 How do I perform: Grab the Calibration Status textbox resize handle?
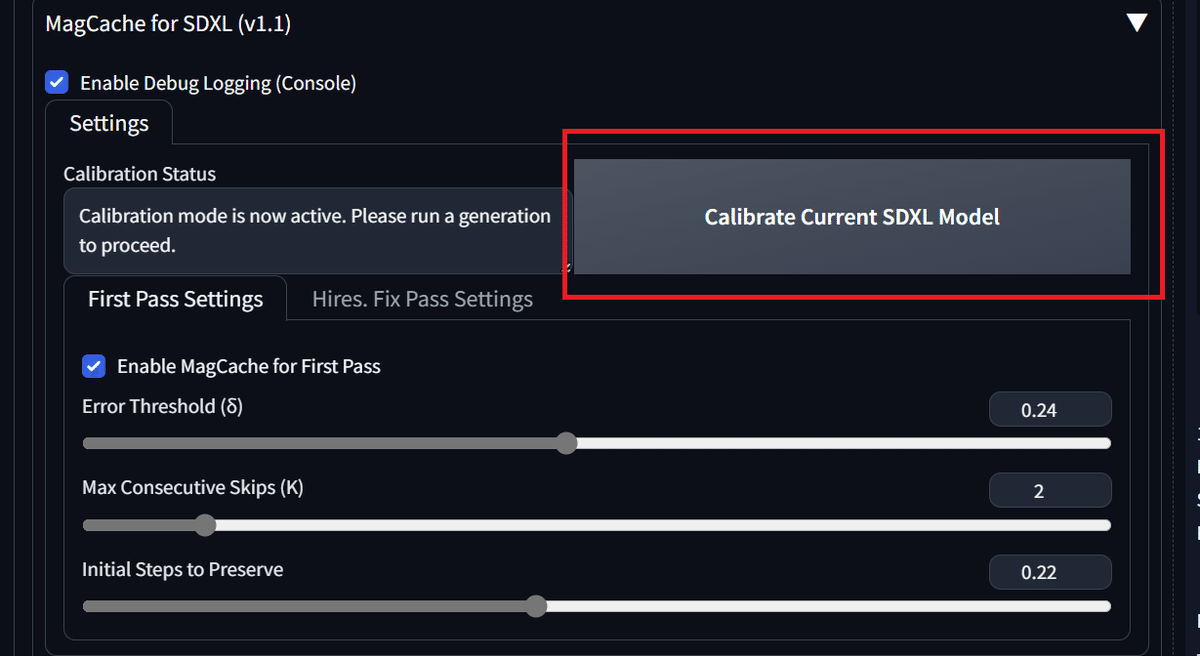point(568,267)
